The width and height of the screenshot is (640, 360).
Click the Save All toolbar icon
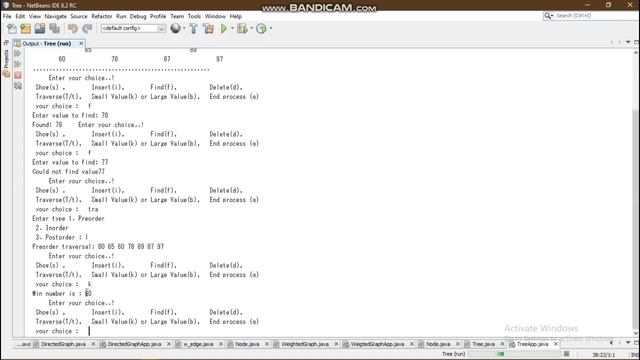click(x=54, y=28)
